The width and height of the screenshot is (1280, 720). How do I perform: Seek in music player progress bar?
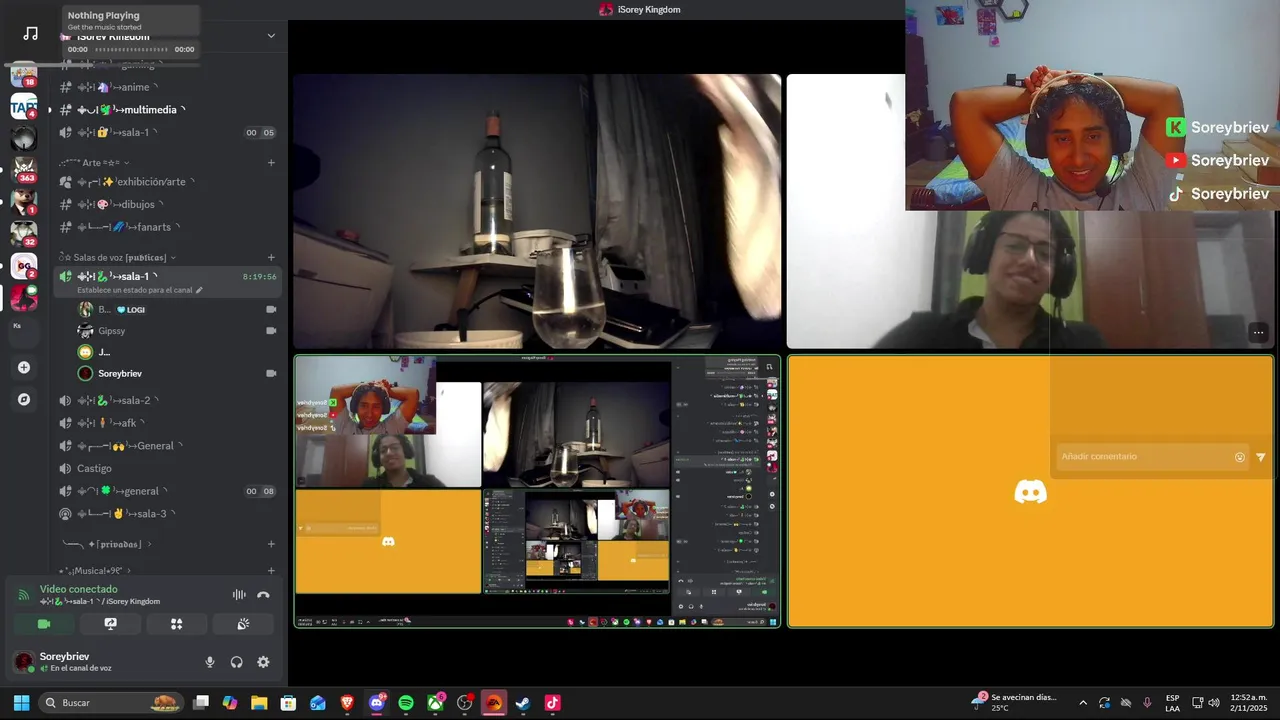pyautogui.click(x=131, y=49)
